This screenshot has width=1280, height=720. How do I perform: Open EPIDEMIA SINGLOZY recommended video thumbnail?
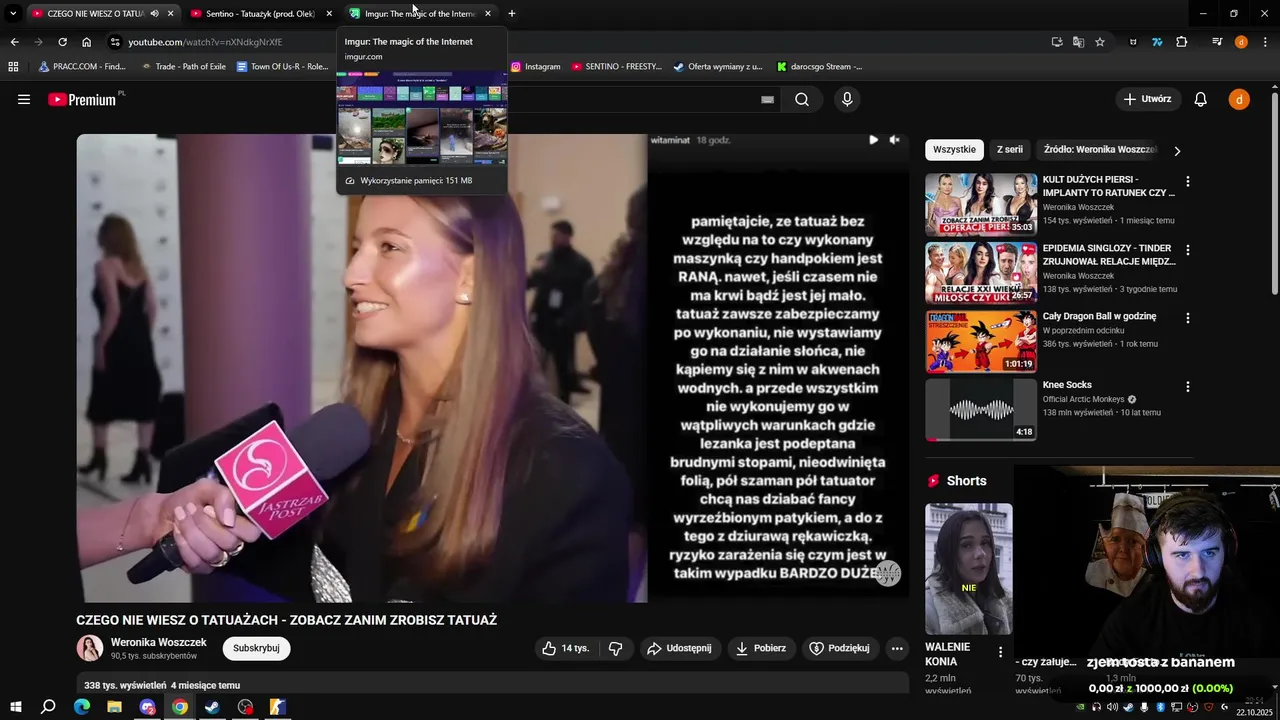981,272
